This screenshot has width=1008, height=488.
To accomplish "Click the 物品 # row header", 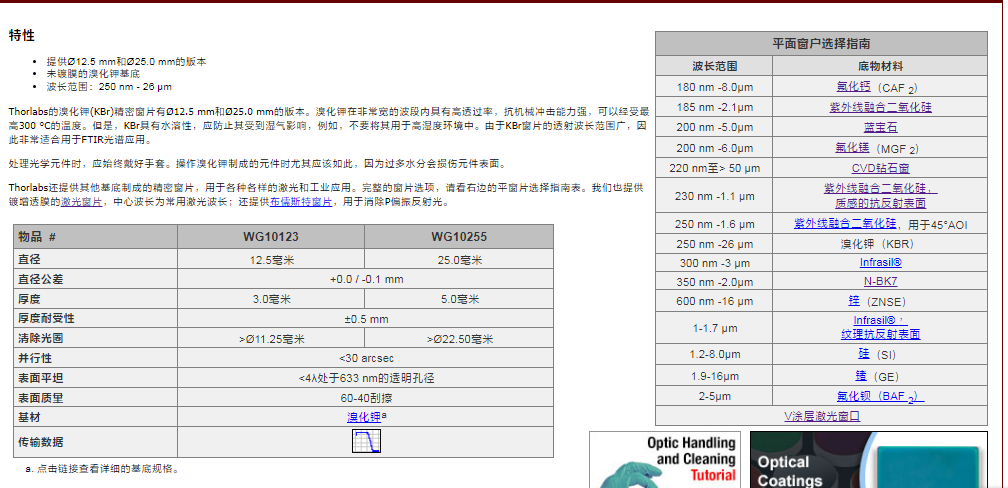I will point(96,237).
